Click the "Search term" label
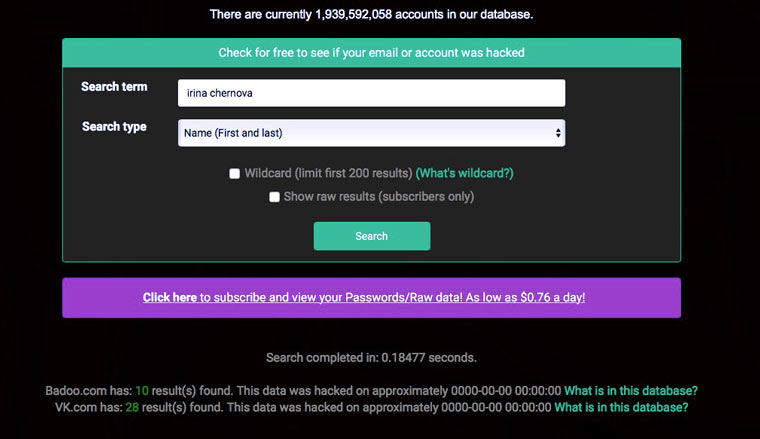 pos(114,87)
